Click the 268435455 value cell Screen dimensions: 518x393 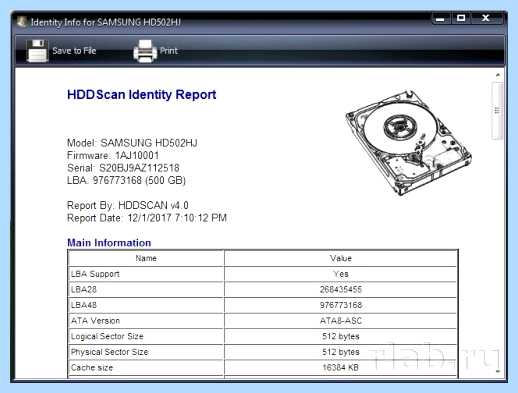pos(341,289)
